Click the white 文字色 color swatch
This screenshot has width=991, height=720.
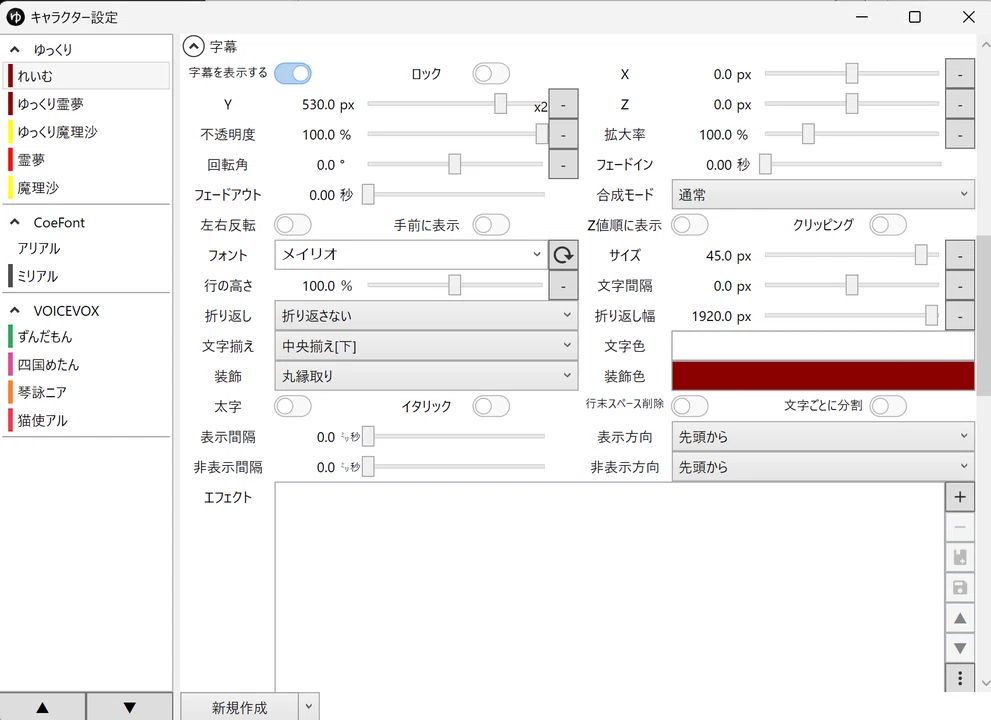(x=823, y=346)
